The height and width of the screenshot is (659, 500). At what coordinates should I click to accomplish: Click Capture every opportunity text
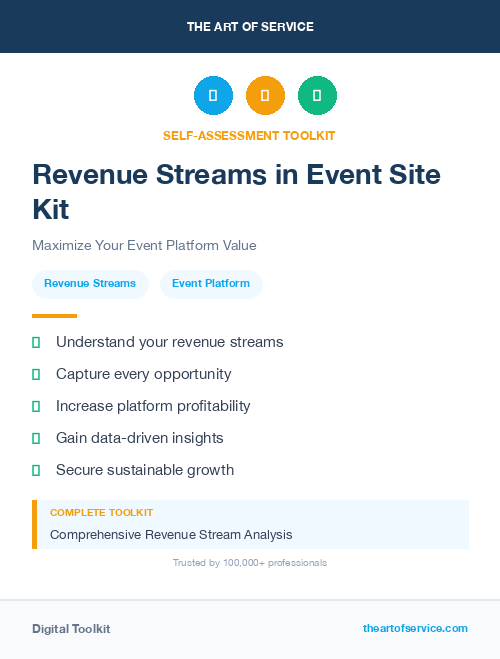point(144,374)
